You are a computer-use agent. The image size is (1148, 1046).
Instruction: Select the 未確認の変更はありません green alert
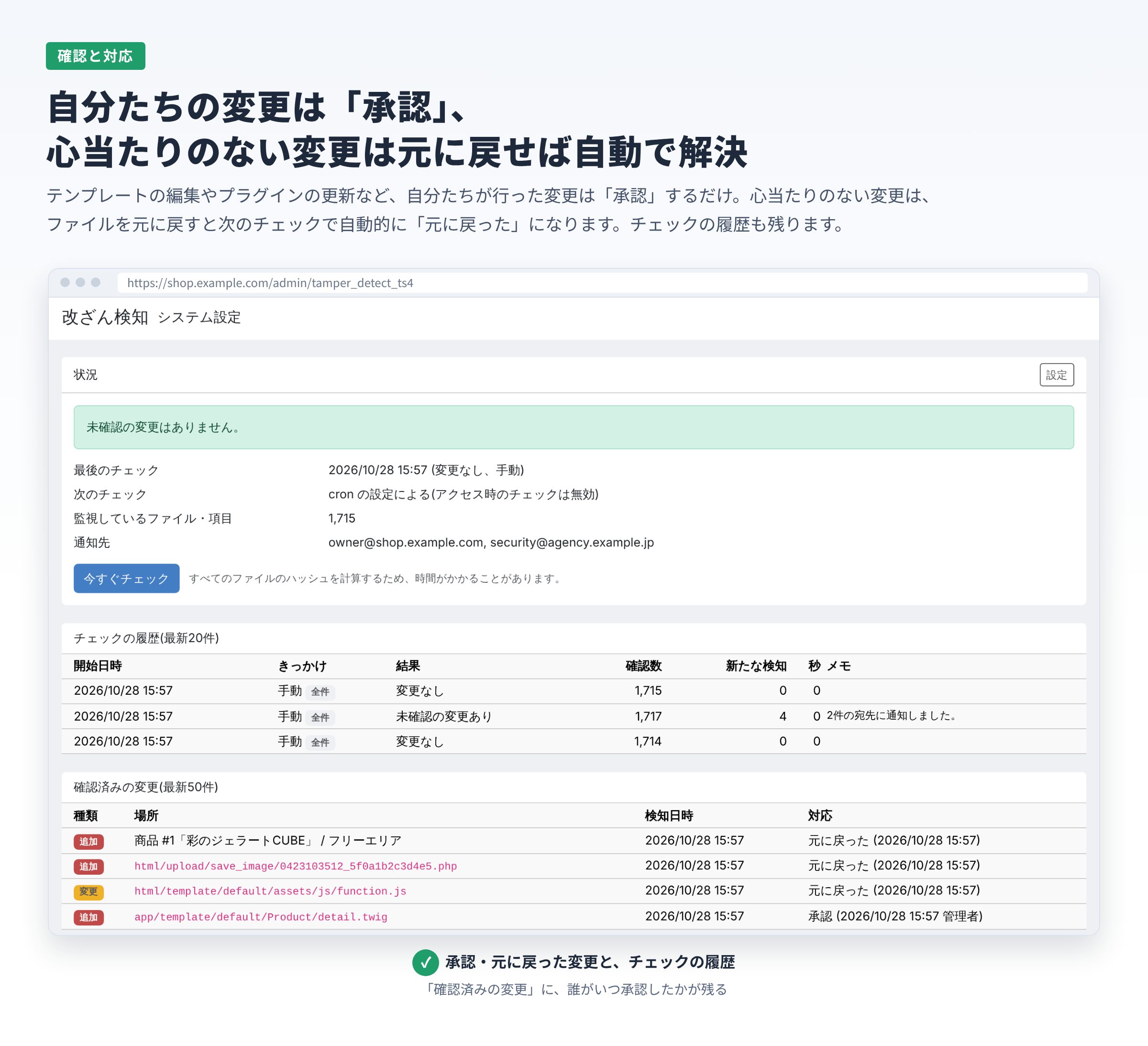[574, 427]
